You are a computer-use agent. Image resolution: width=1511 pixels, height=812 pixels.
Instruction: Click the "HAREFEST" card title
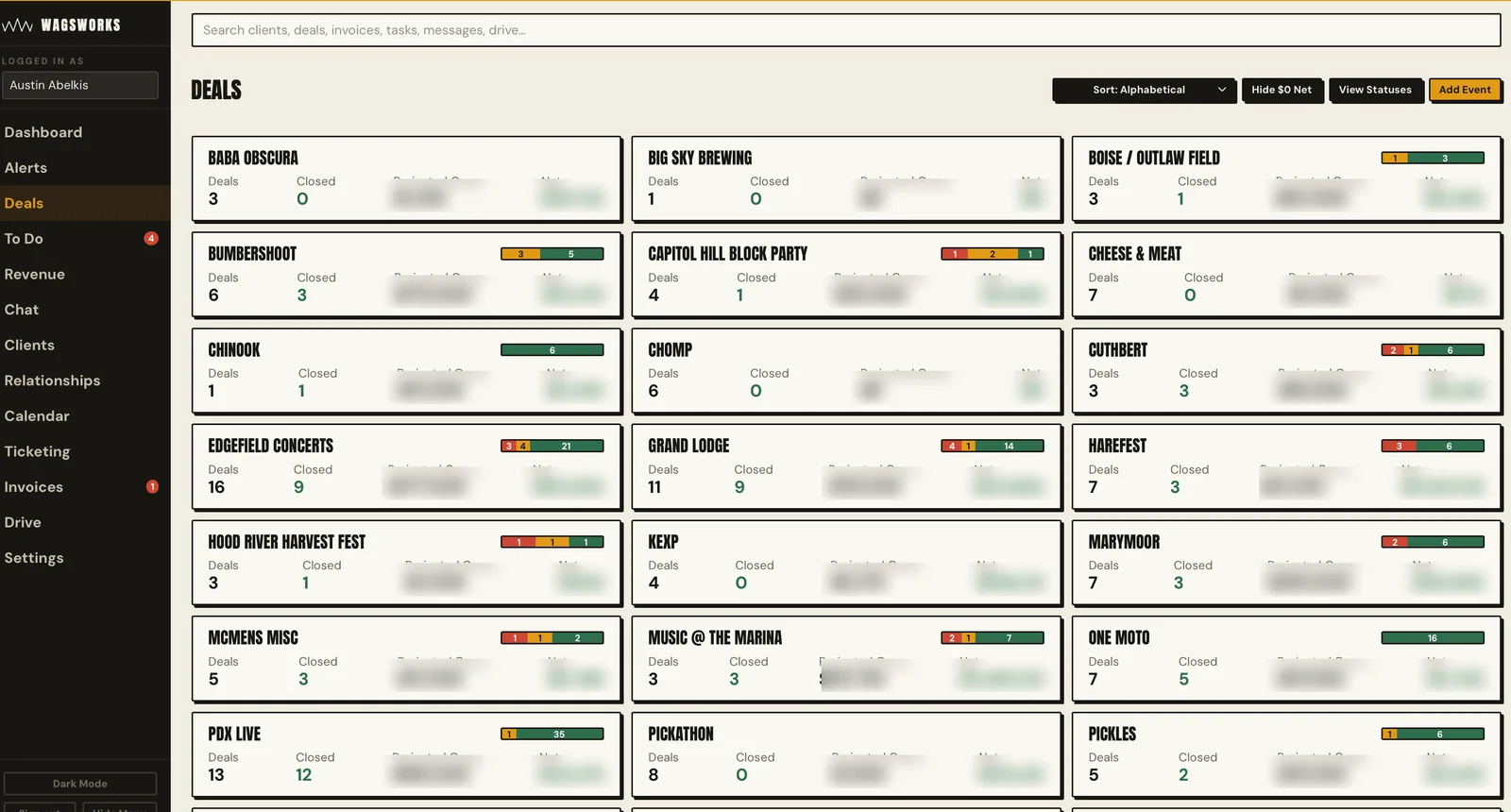(x=1117, y=446)
